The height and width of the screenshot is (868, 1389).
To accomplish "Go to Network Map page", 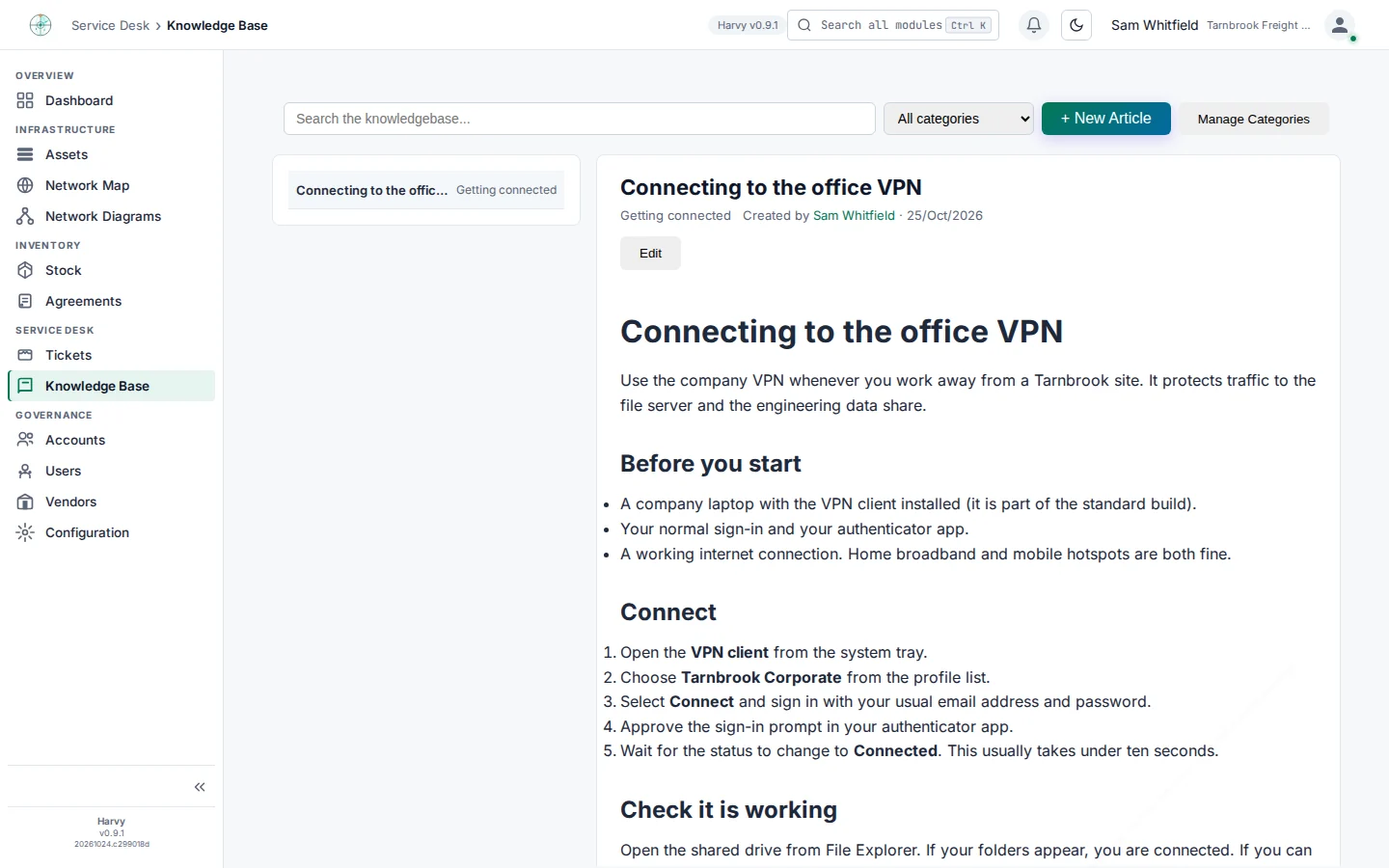I will (x=111, y=185).
